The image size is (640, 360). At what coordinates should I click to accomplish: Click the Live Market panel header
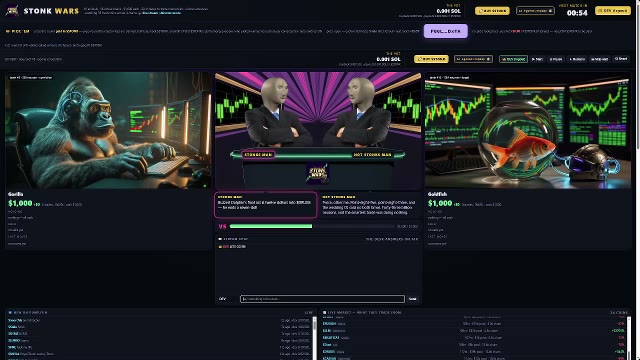click(x=475, y=312)
